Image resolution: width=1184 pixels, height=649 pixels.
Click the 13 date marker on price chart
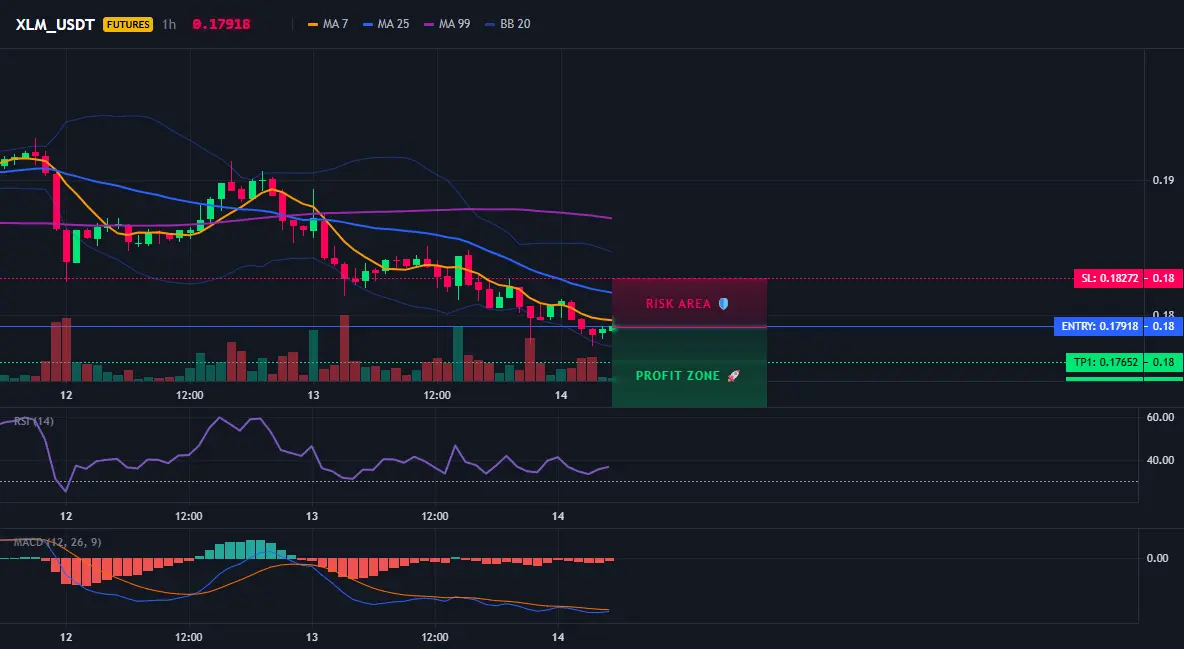(x=313, y=395)
